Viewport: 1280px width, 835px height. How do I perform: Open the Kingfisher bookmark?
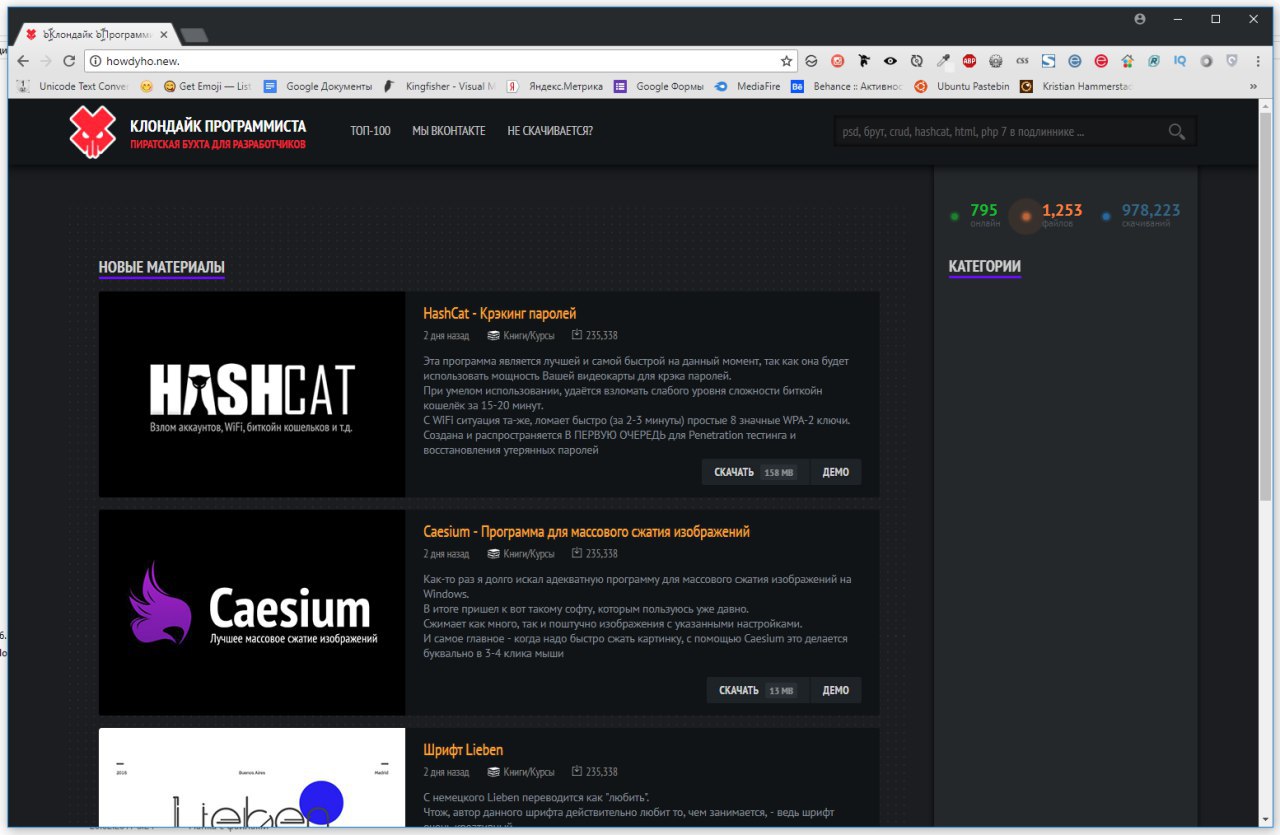pyautogui.click(x=440, y=87)
